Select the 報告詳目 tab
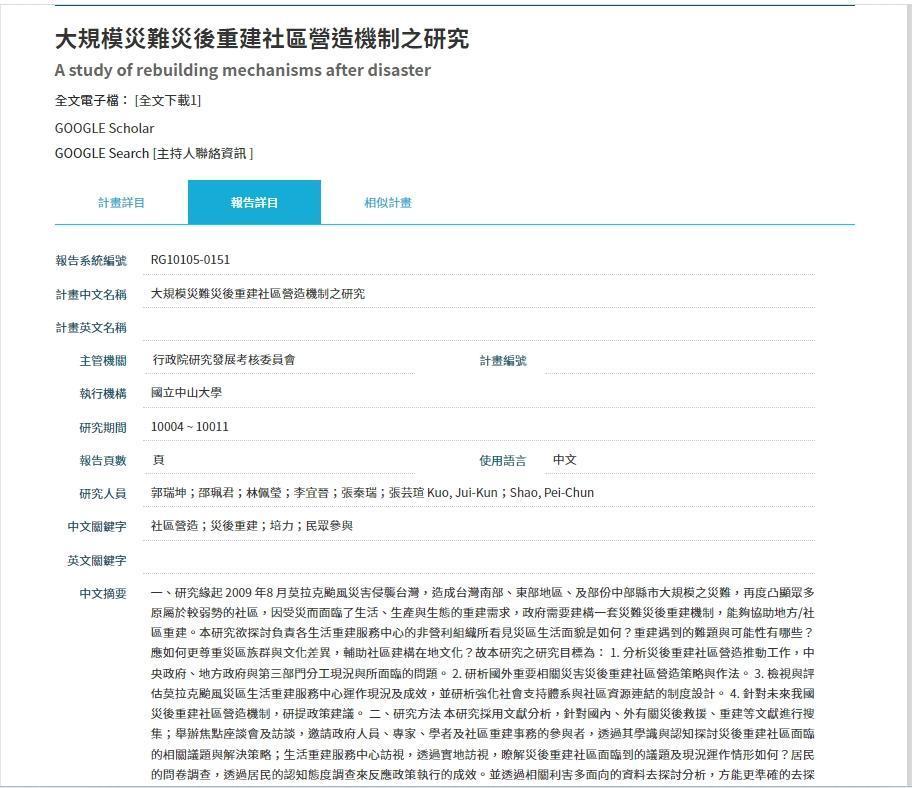The image size is (912, 788). pyautogui.click(x=254, y=202)
